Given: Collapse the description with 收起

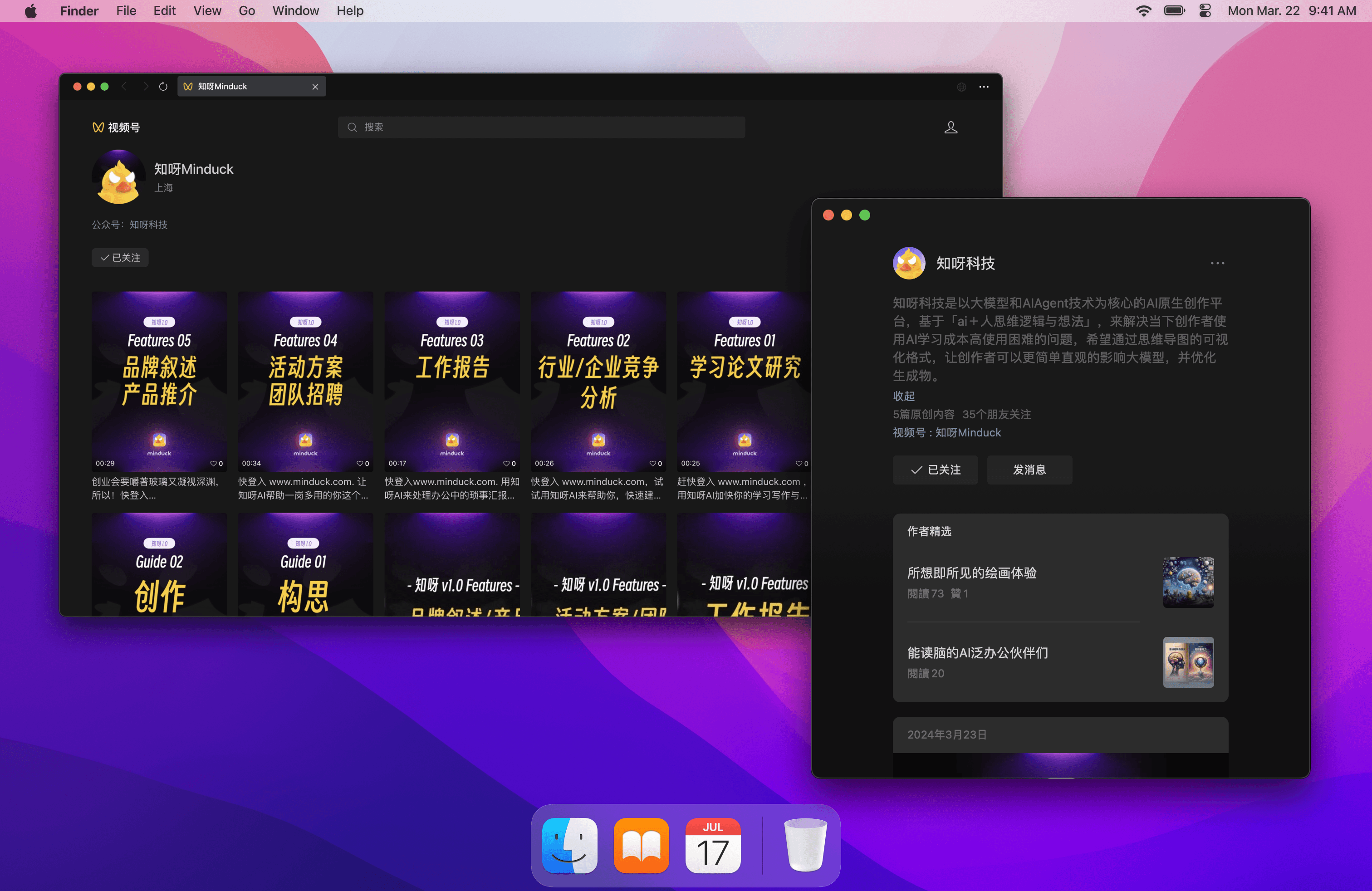Looking at the screenshot, I should click(904, 396).
